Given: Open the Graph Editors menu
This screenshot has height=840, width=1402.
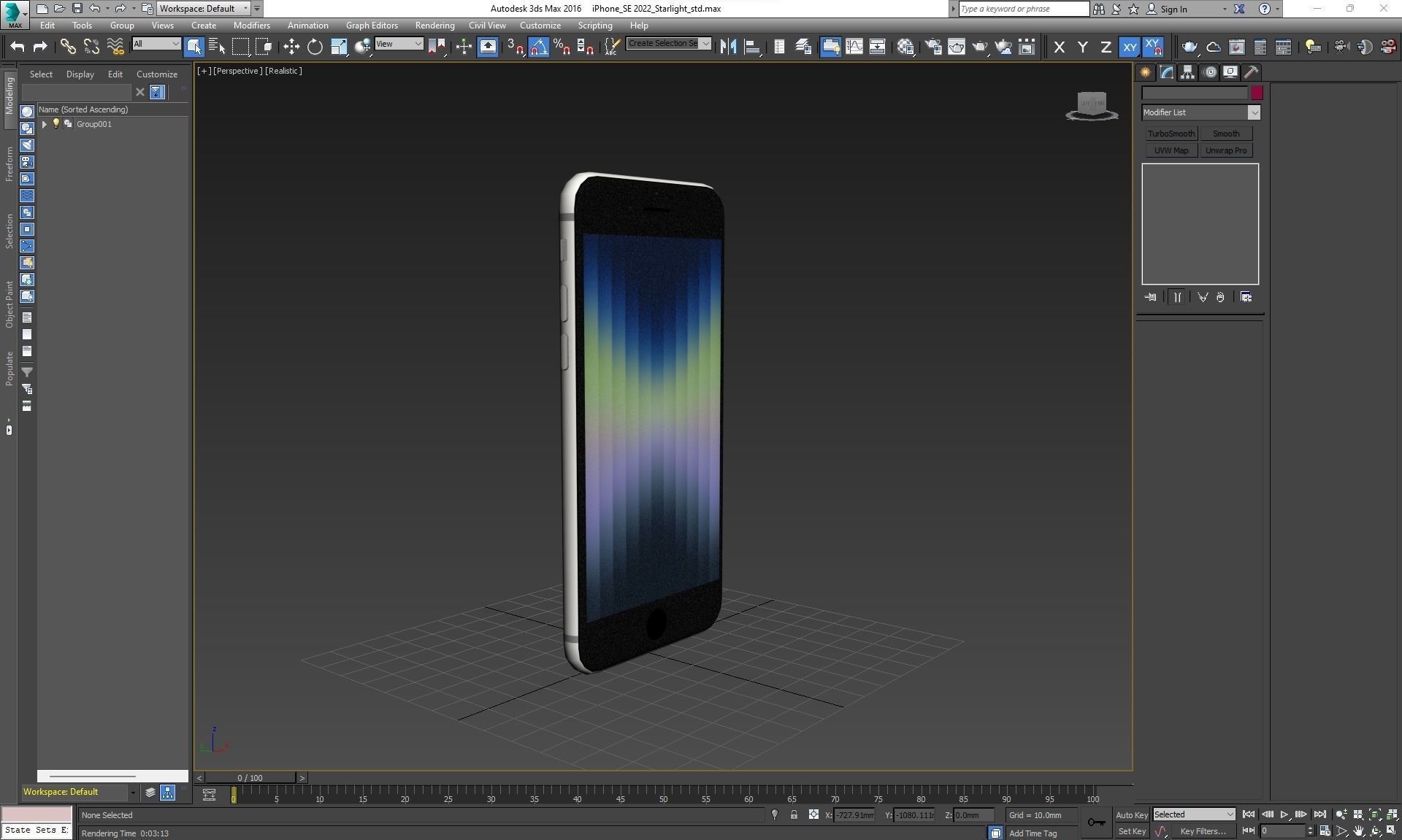Looking at the screenshot, I should [x=372, y=26].
